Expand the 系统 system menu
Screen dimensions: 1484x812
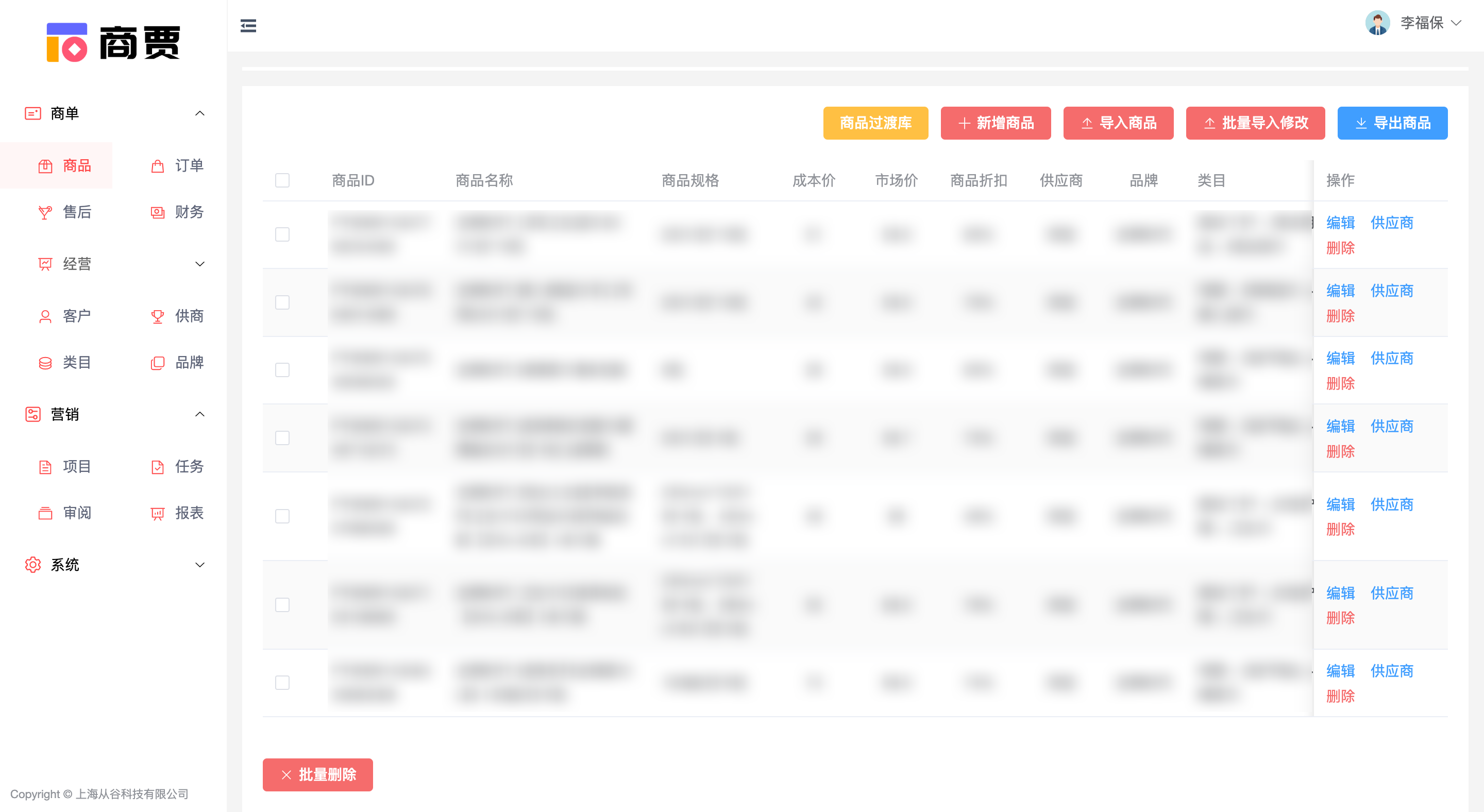coord(199,565)
